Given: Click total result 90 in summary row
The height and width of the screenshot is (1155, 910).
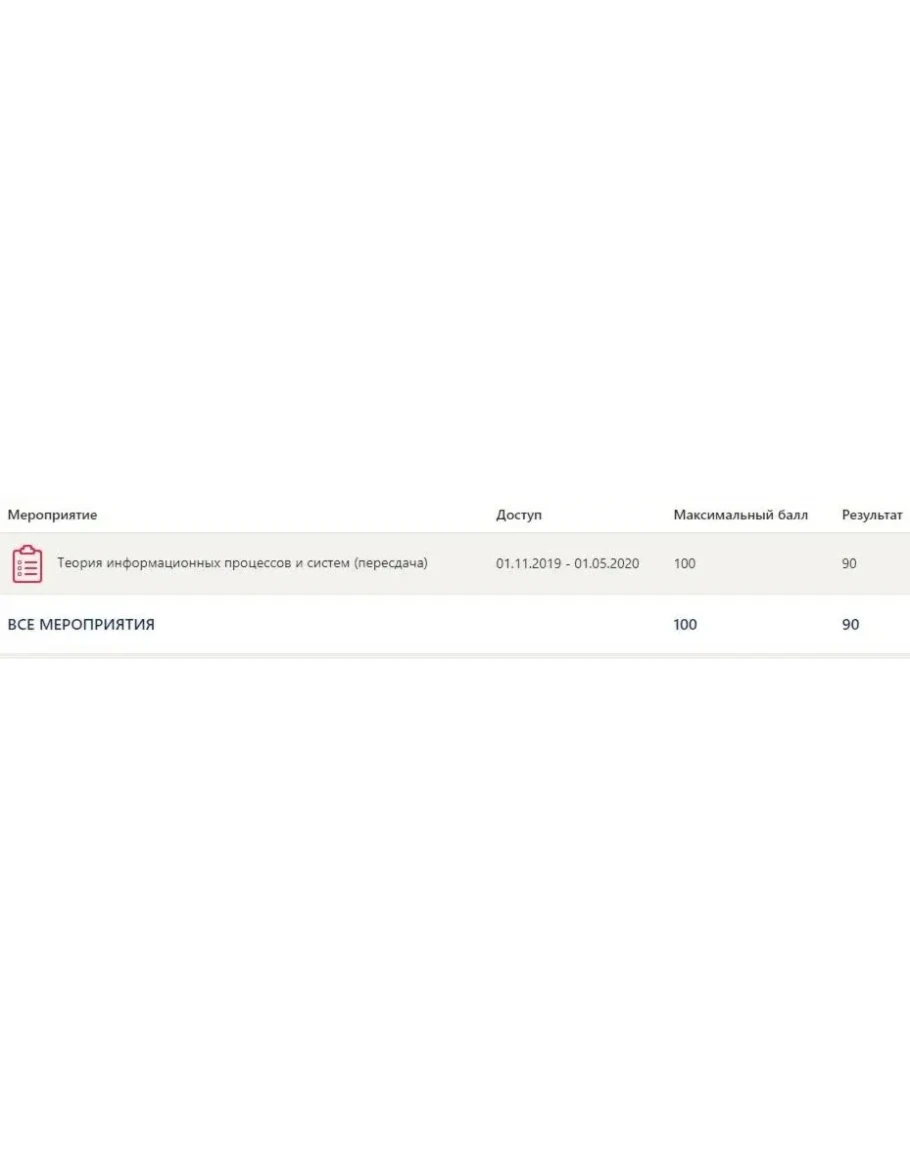Looking at the screenshot, I should pos(850,625).
